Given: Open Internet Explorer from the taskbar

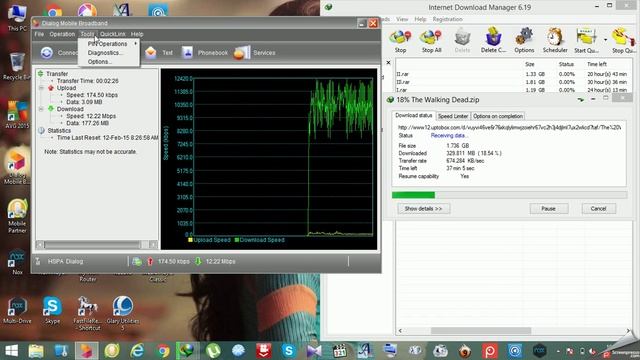Looking at the screenshot, I should tap(137, 351).
